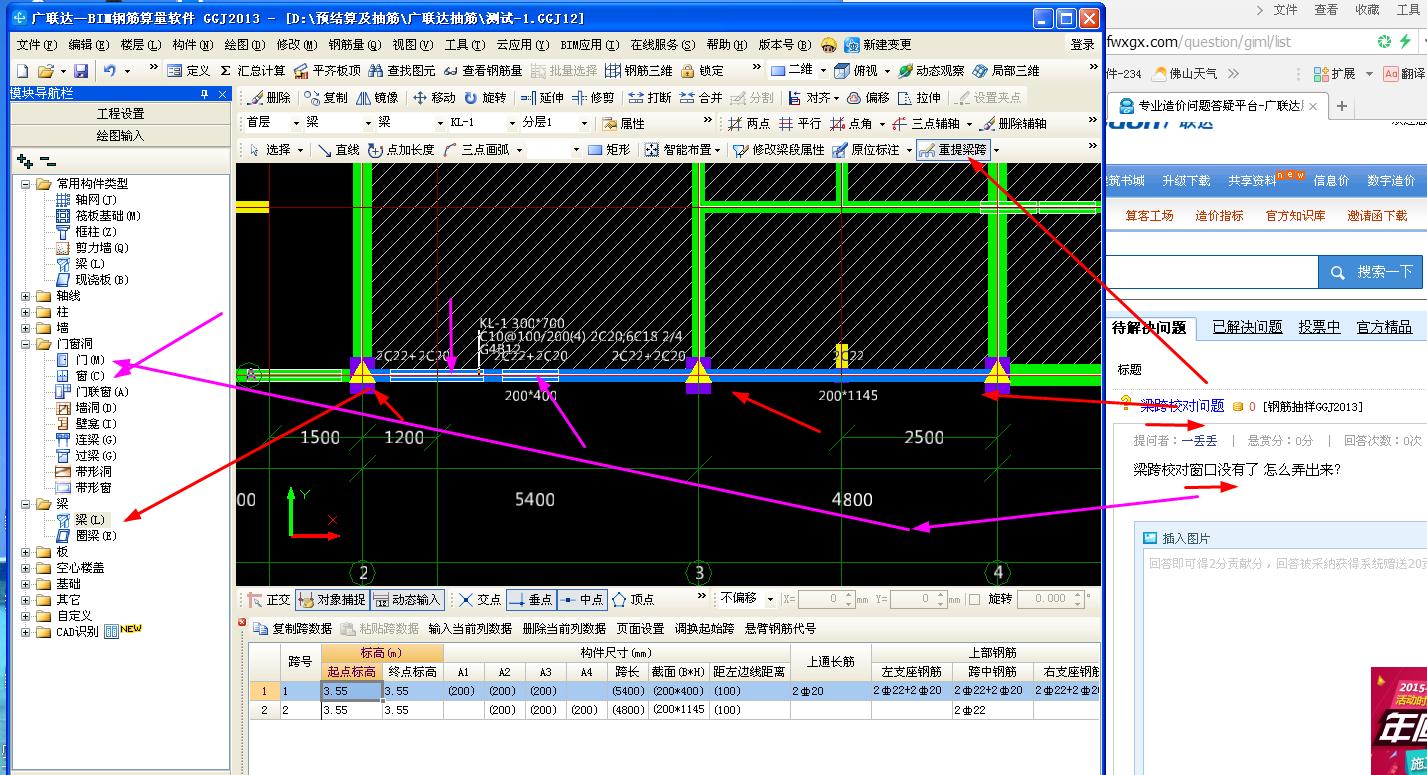This screenshot has width=1427, height=775.
Task: Click the 工程设置 navigation button
Action: 120,114
